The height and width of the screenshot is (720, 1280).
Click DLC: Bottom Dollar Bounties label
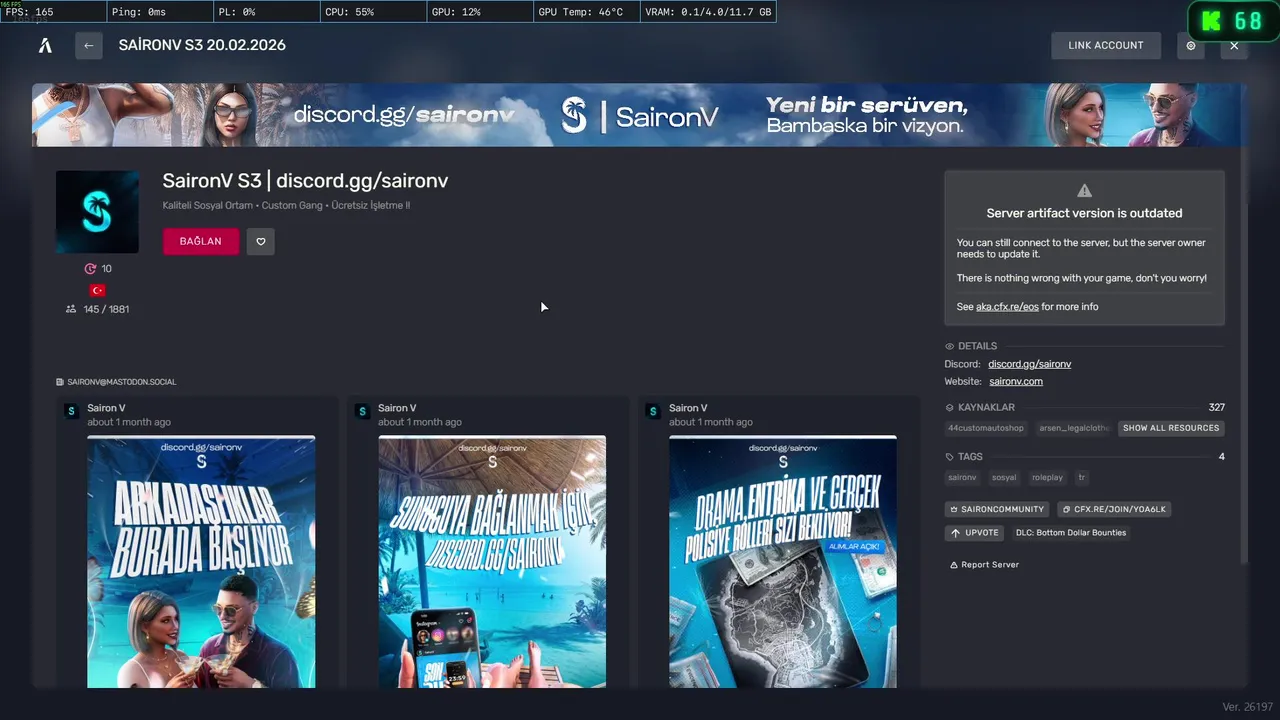click(x=1070, y=533)
